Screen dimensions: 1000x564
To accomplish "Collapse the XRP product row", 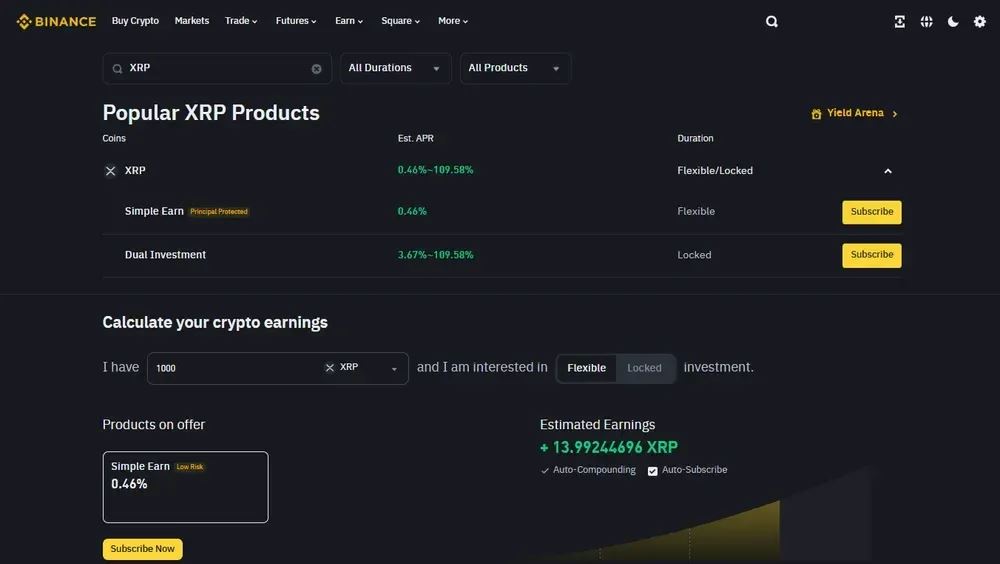I will 887,171.
